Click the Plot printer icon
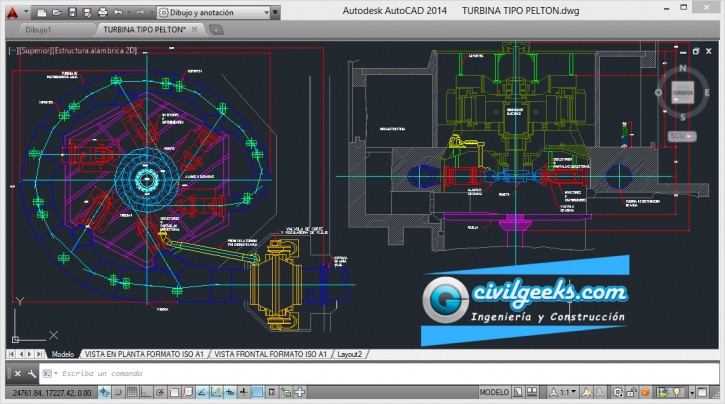This screenshot has width=725, height=404. point(103,12)
